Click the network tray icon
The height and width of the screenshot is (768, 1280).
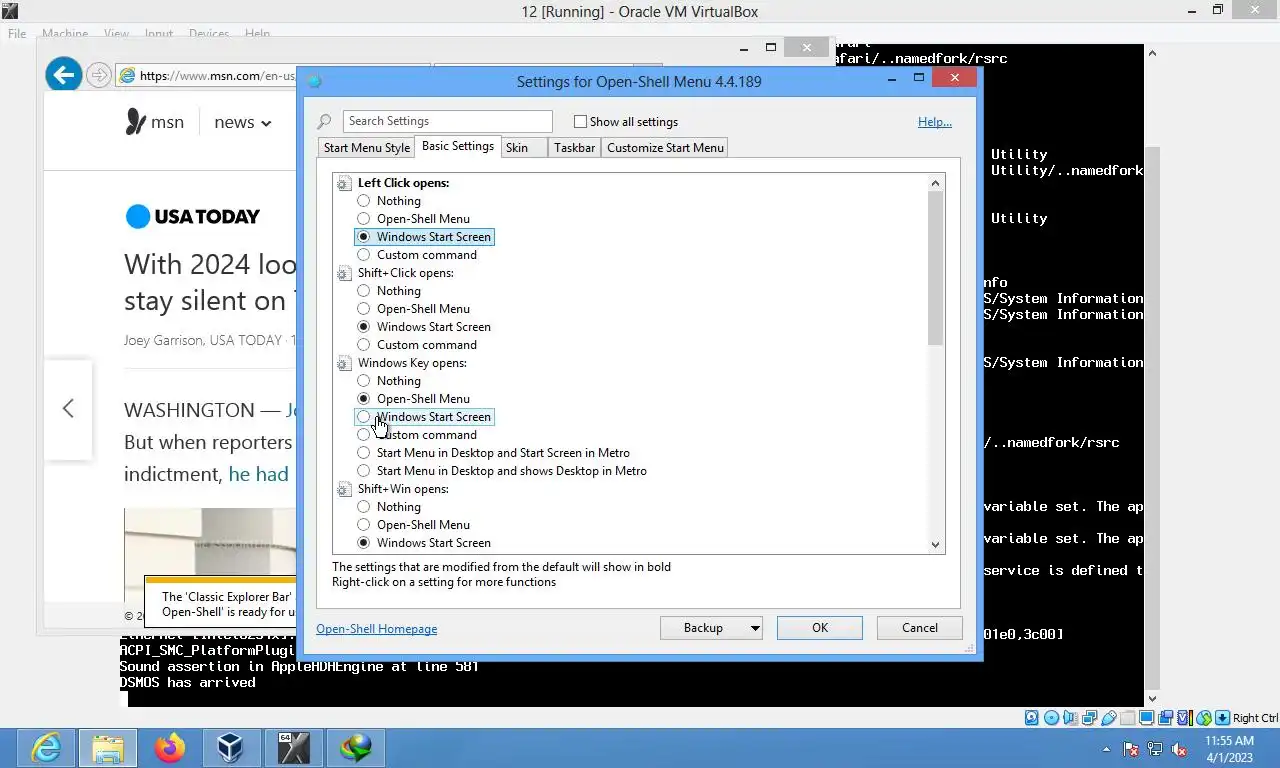point(1155,749)
